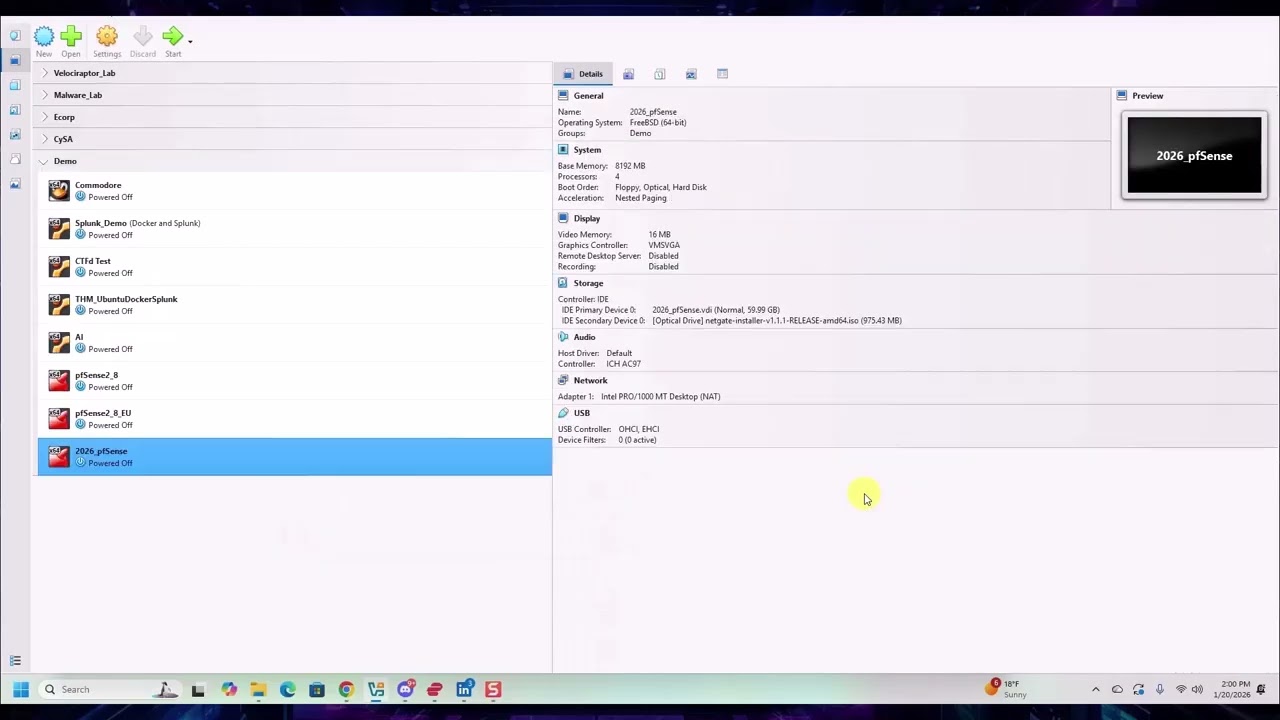
Task: Click the Network section header
Action: [x=590, y=380]
